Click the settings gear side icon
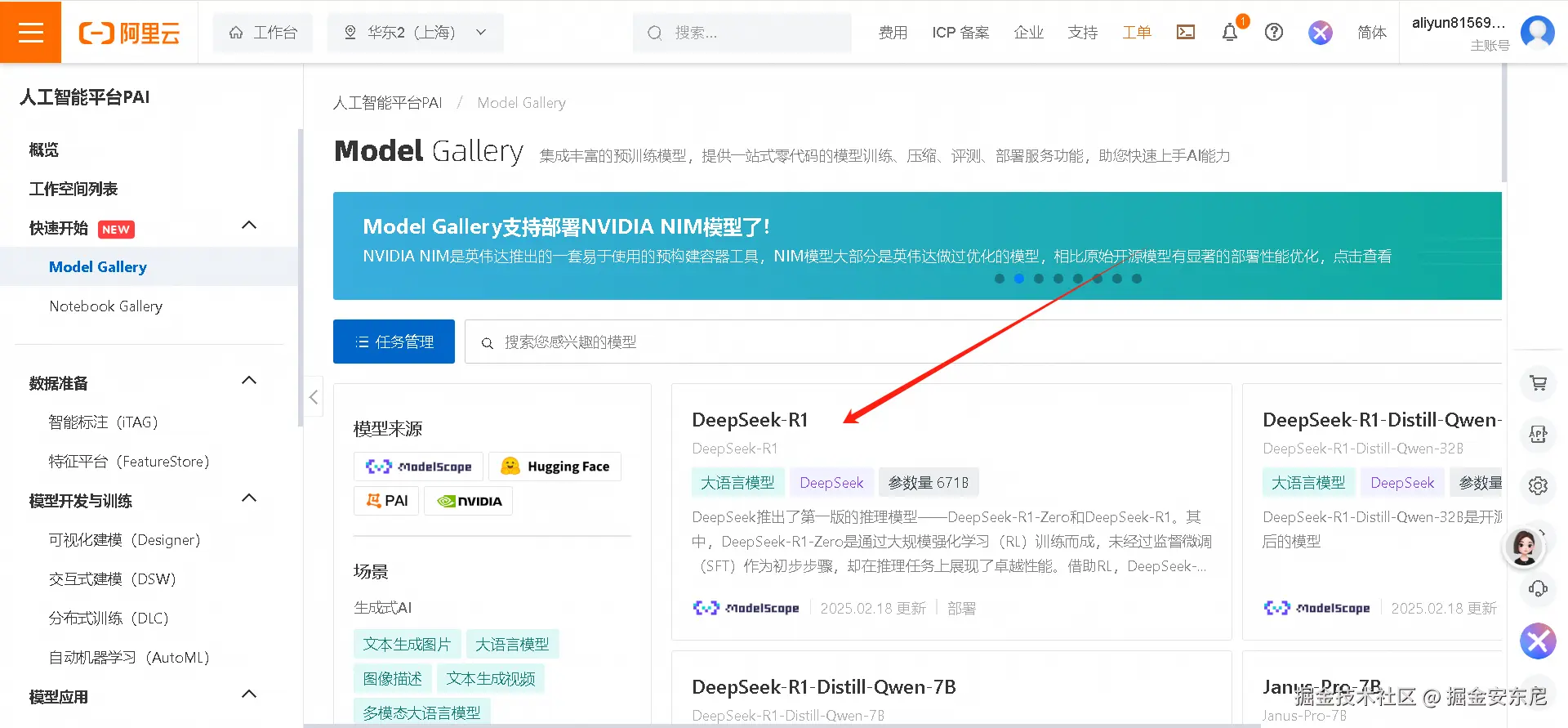The height and width of the screenshot is (728, 1568). coord(1538,485)
